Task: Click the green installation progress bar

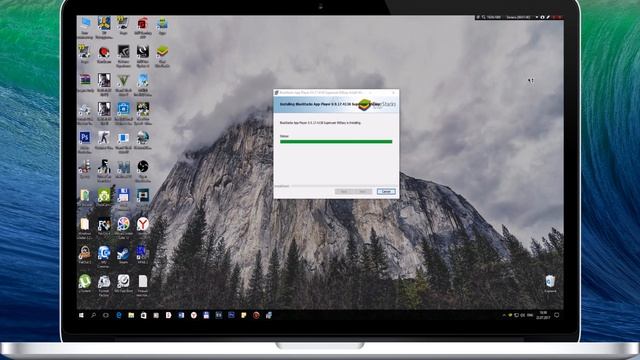Action: point(336,142)
